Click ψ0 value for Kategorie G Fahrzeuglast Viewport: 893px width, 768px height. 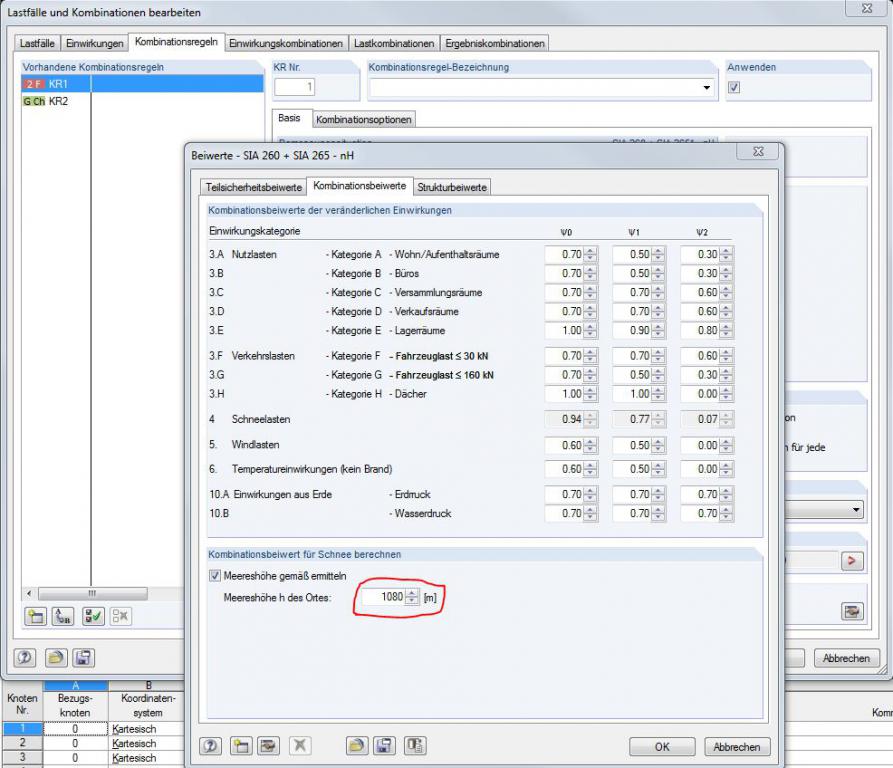point(564,375)
